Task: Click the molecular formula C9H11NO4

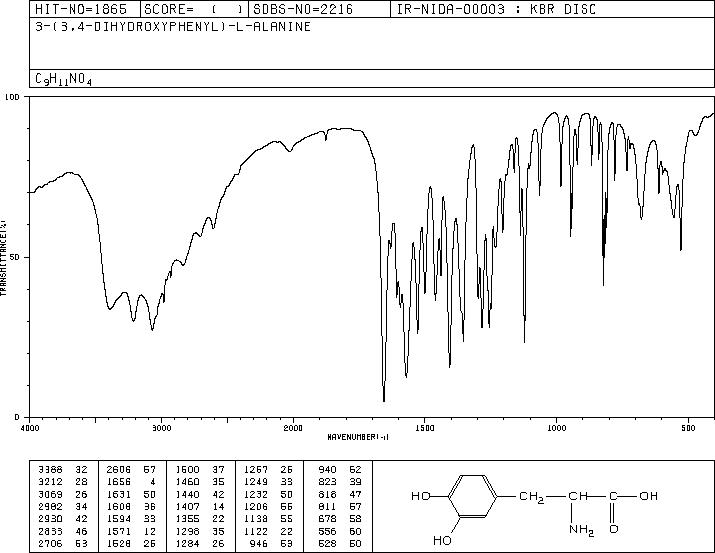Action: coord(63,79)
